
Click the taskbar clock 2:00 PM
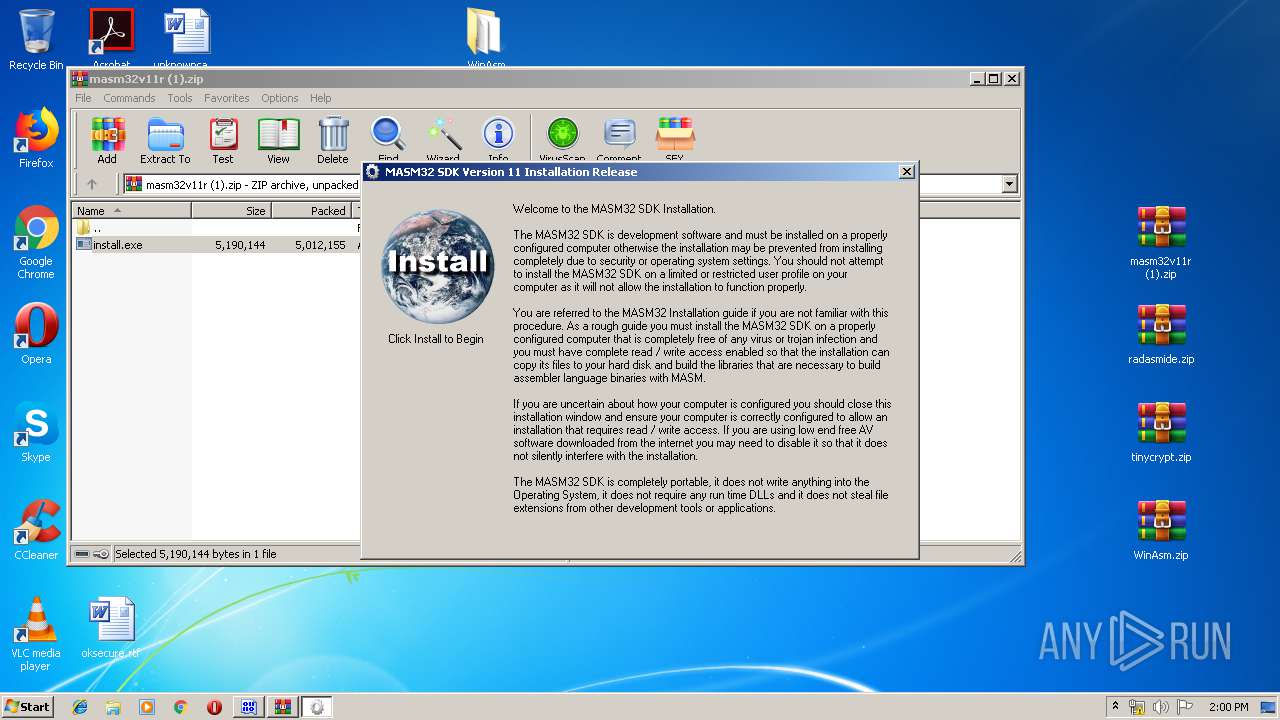point(1228,707)
